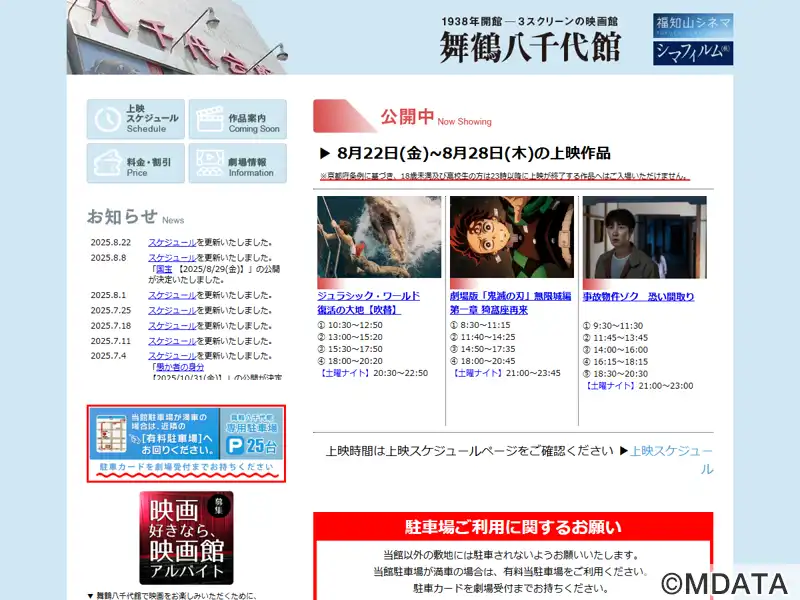Image resolution: width=800 pixels, height=600 pixels.
Task: Click the 8月22日(金)~8月28日(木)の上映作品 heading
Action: point(465,153)
